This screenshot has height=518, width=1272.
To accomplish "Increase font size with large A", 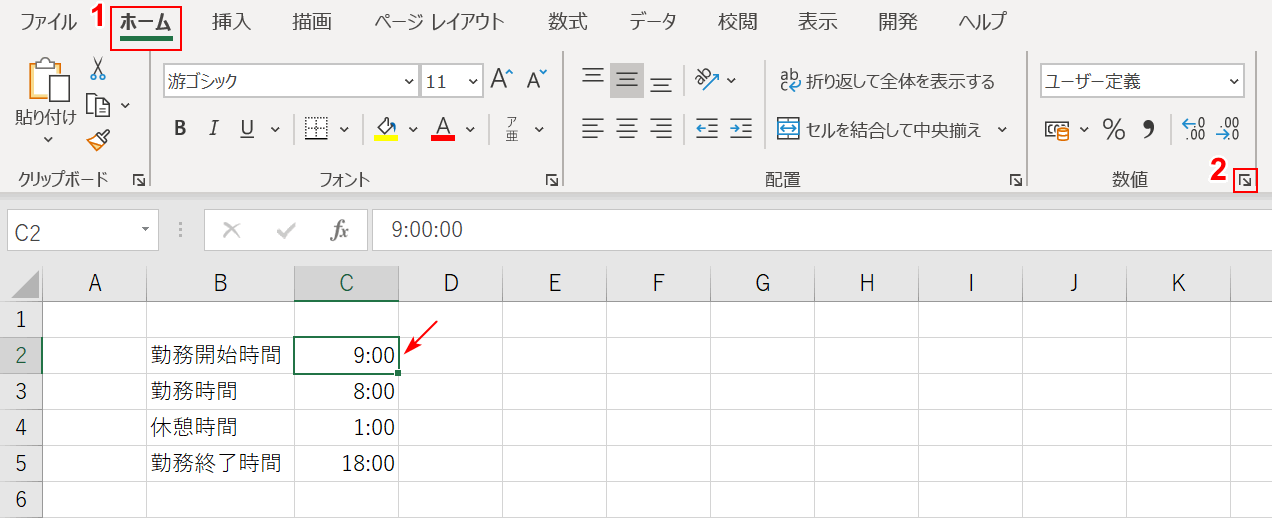I will click(x=502, y=81).
